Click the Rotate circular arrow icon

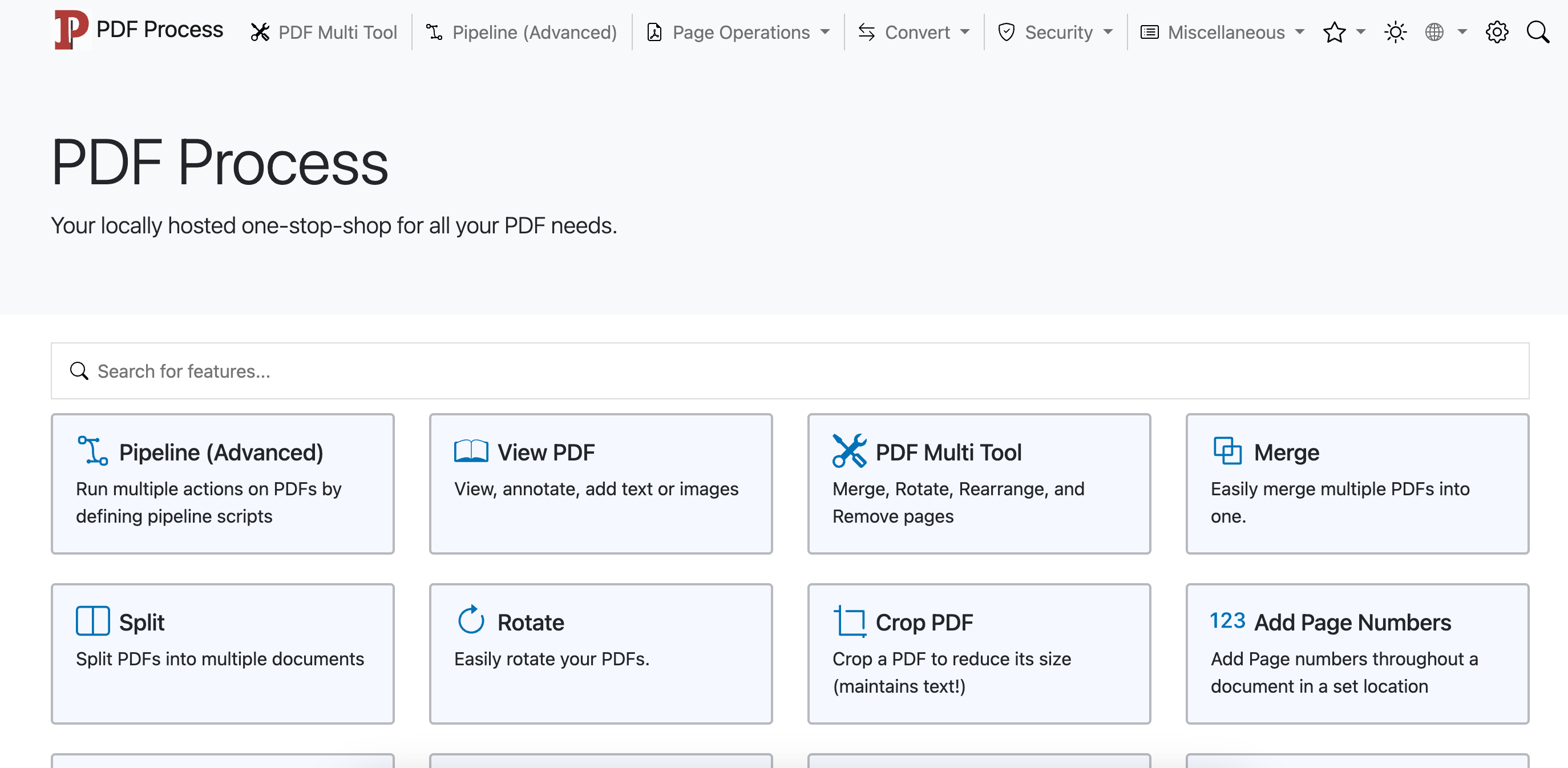pos(471,620)
